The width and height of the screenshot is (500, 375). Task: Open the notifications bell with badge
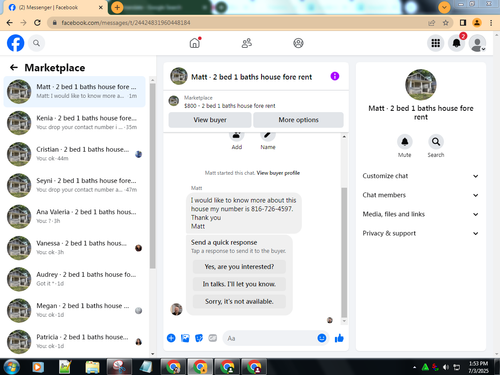(456, 43)
